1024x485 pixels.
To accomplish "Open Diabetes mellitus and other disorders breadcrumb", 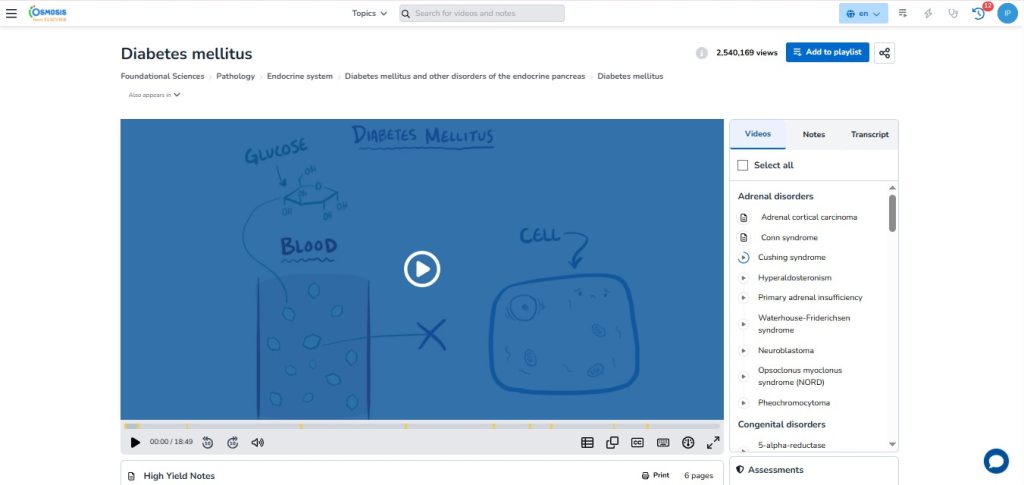I will 465,76.
